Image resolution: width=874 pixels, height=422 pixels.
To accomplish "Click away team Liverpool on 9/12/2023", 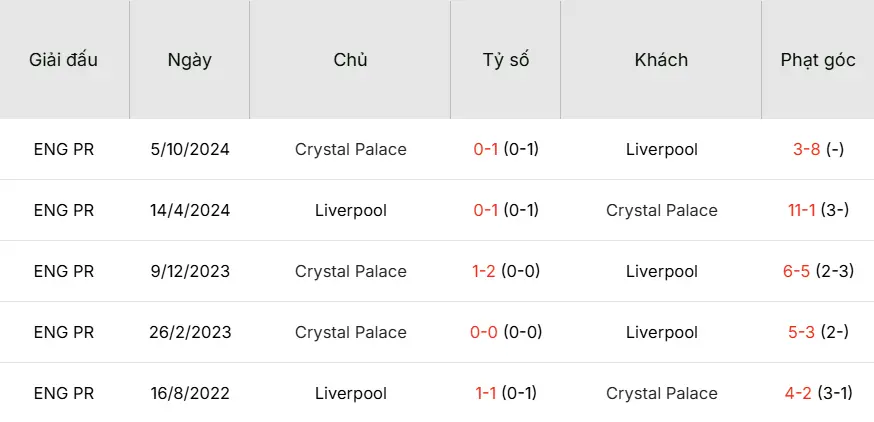I will 662,272.
